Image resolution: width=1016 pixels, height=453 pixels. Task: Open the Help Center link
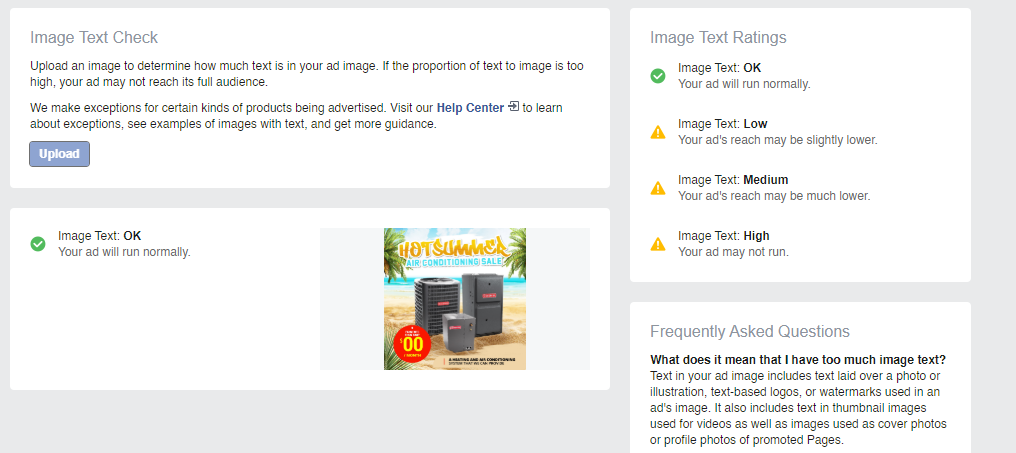pyautogui.click(x=470, y=108)
